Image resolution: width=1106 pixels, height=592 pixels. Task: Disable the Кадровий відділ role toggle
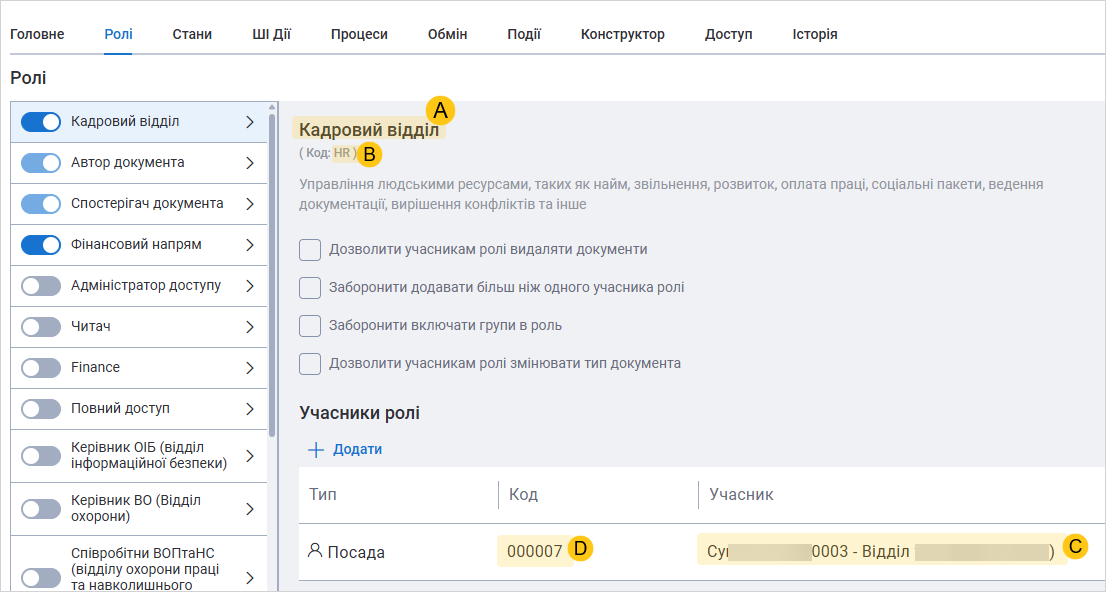point(41,122)
